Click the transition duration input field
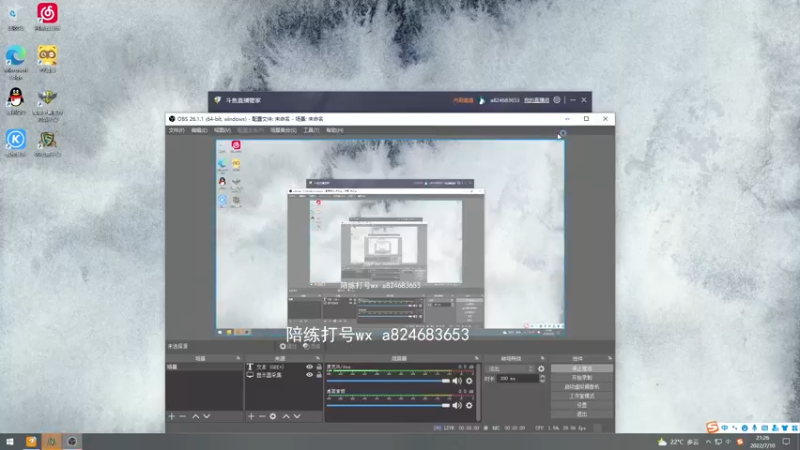 (517, 379)
